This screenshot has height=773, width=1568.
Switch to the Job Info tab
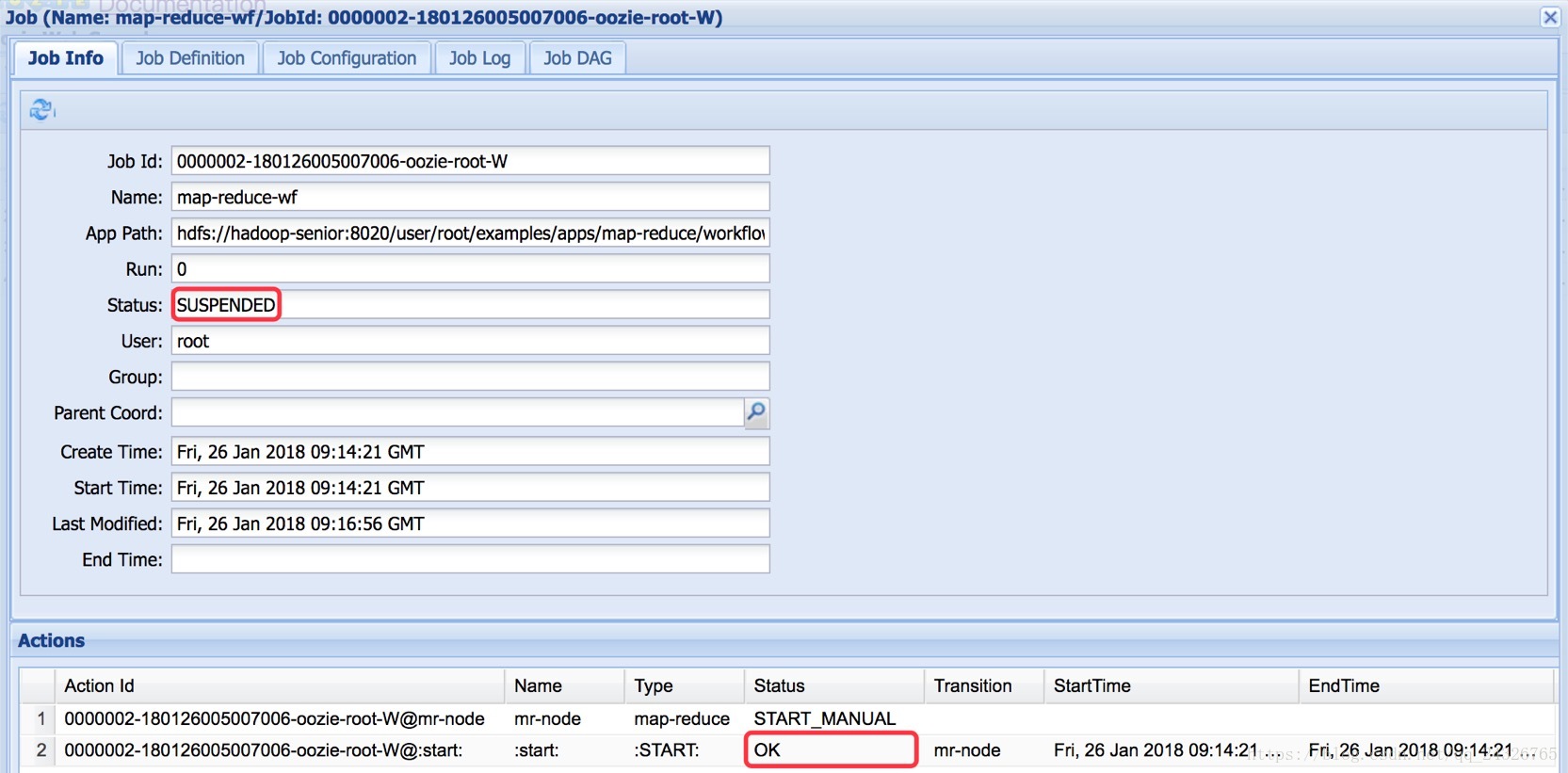tap(66, 58)
